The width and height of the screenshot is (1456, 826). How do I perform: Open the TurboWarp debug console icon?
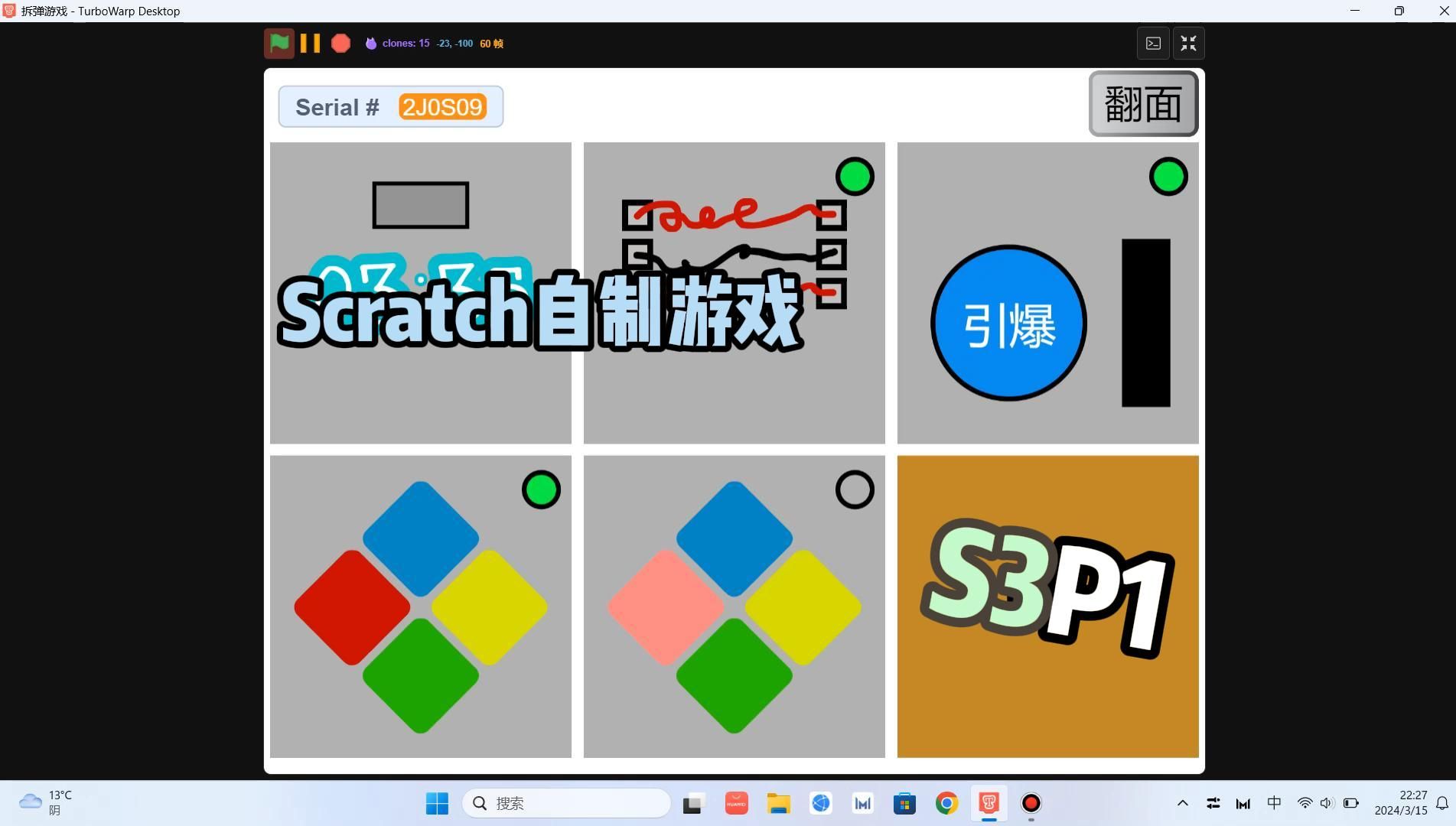(1153, 44)
